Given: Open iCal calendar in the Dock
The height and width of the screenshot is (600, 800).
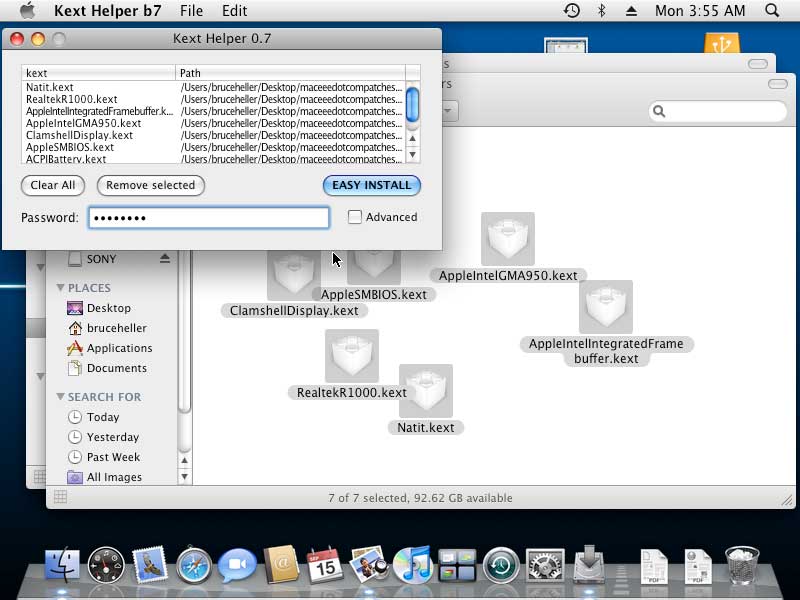Looking at the screenshot, I should pos(324,565).
